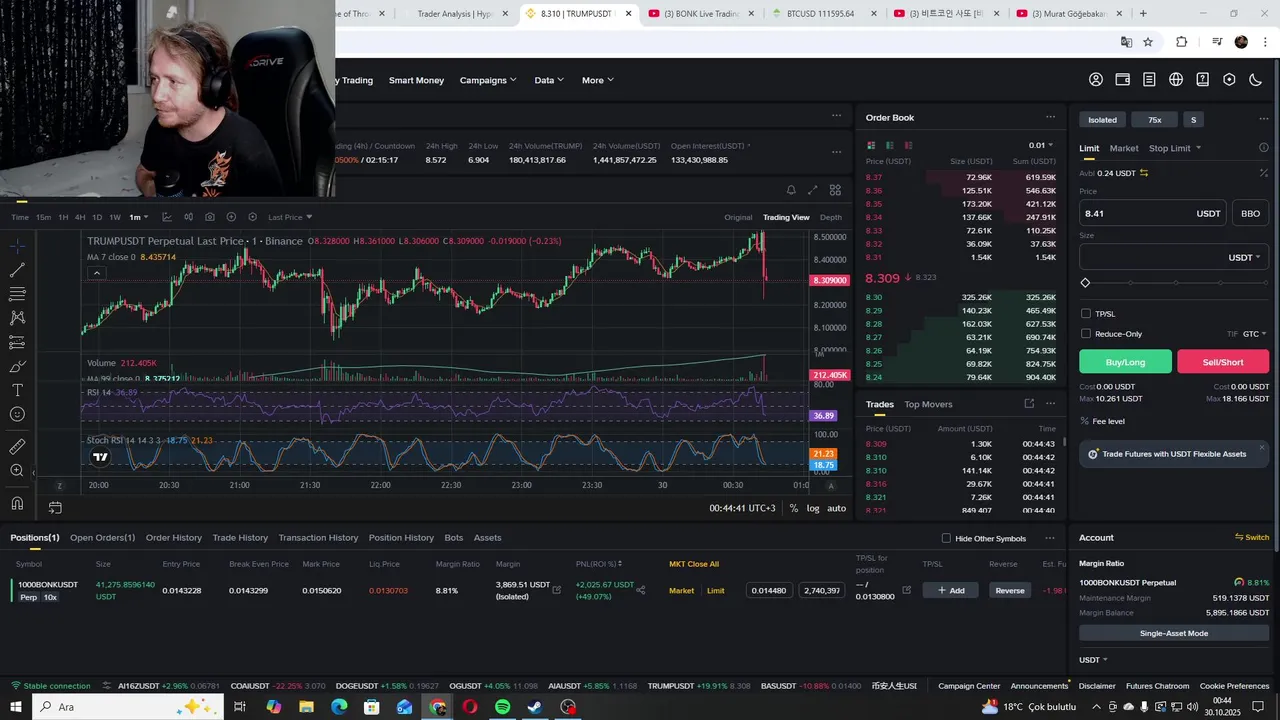Click the Sell/Short button

coord(1223,362)
